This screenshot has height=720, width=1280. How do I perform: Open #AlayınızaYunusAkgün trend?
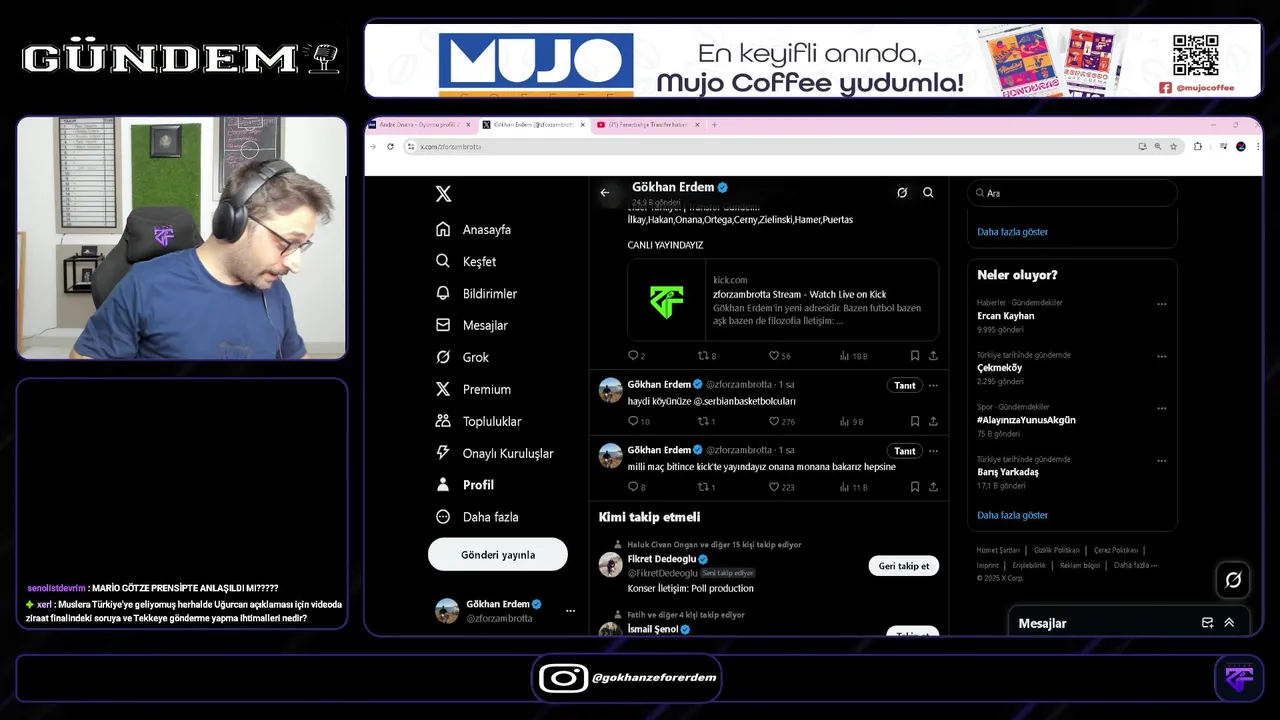click(1026, 420)
